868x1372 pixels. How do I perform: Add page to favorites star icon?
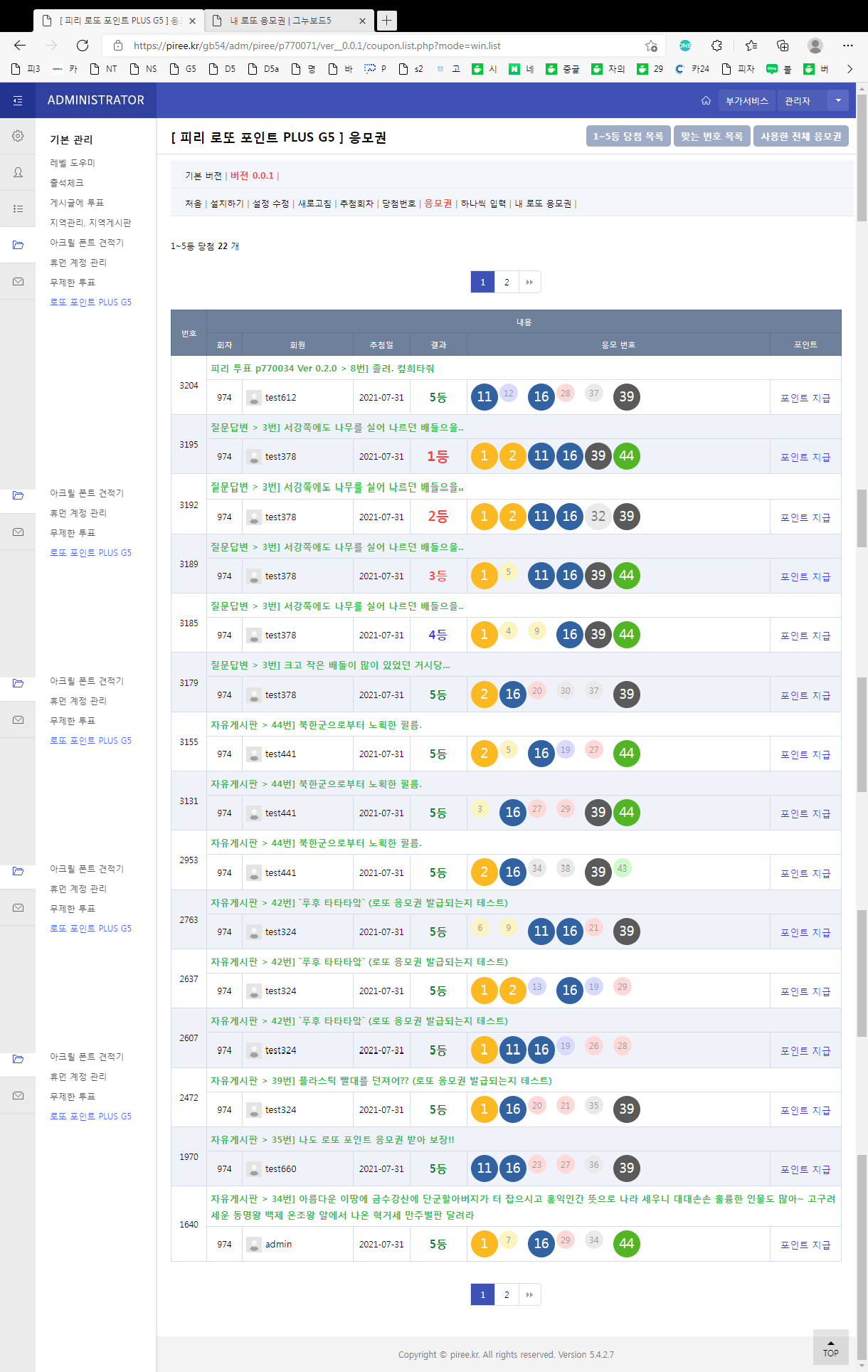tap(650, 46)
